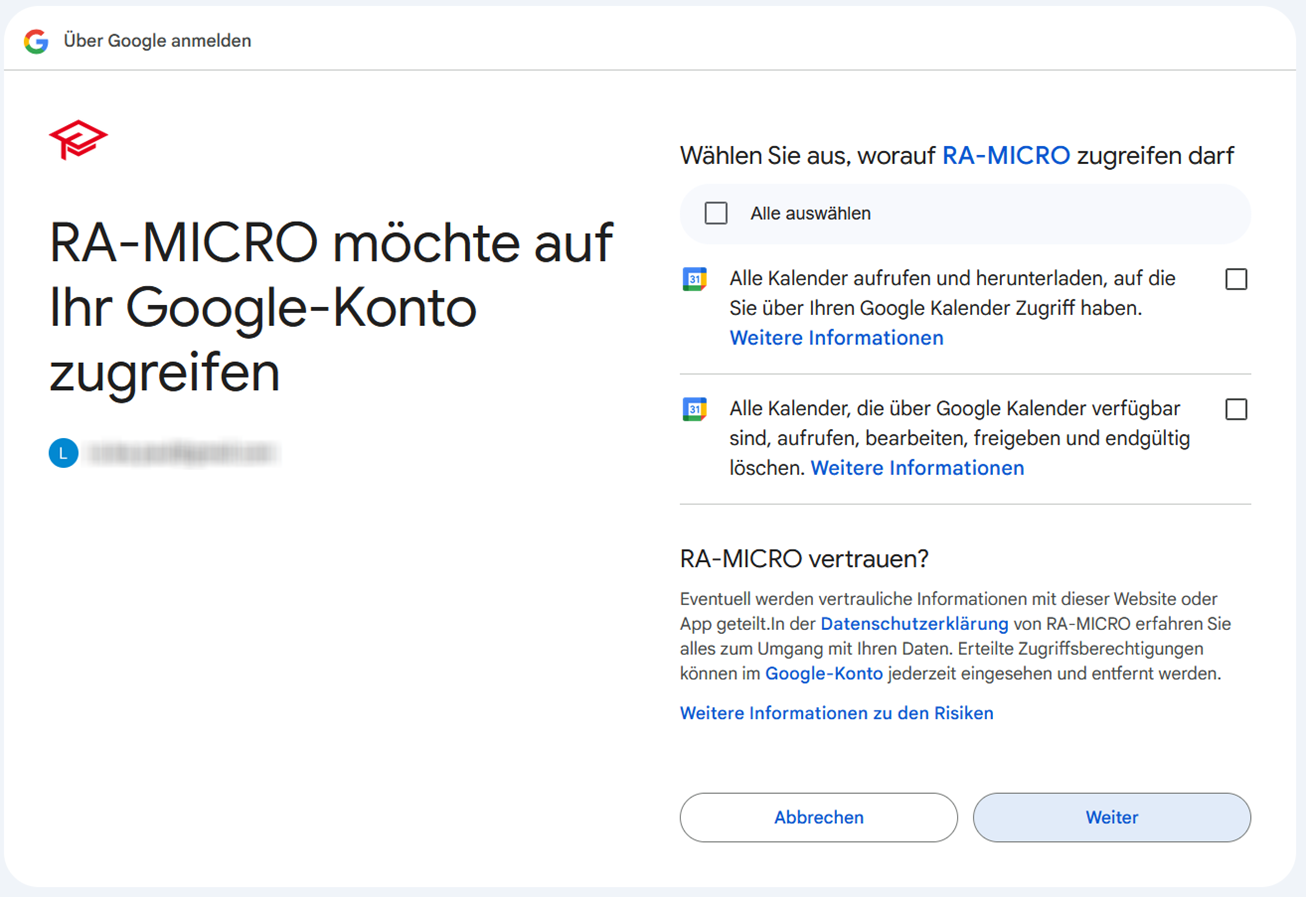Click the Google logo icon in header

pos(37,41)
